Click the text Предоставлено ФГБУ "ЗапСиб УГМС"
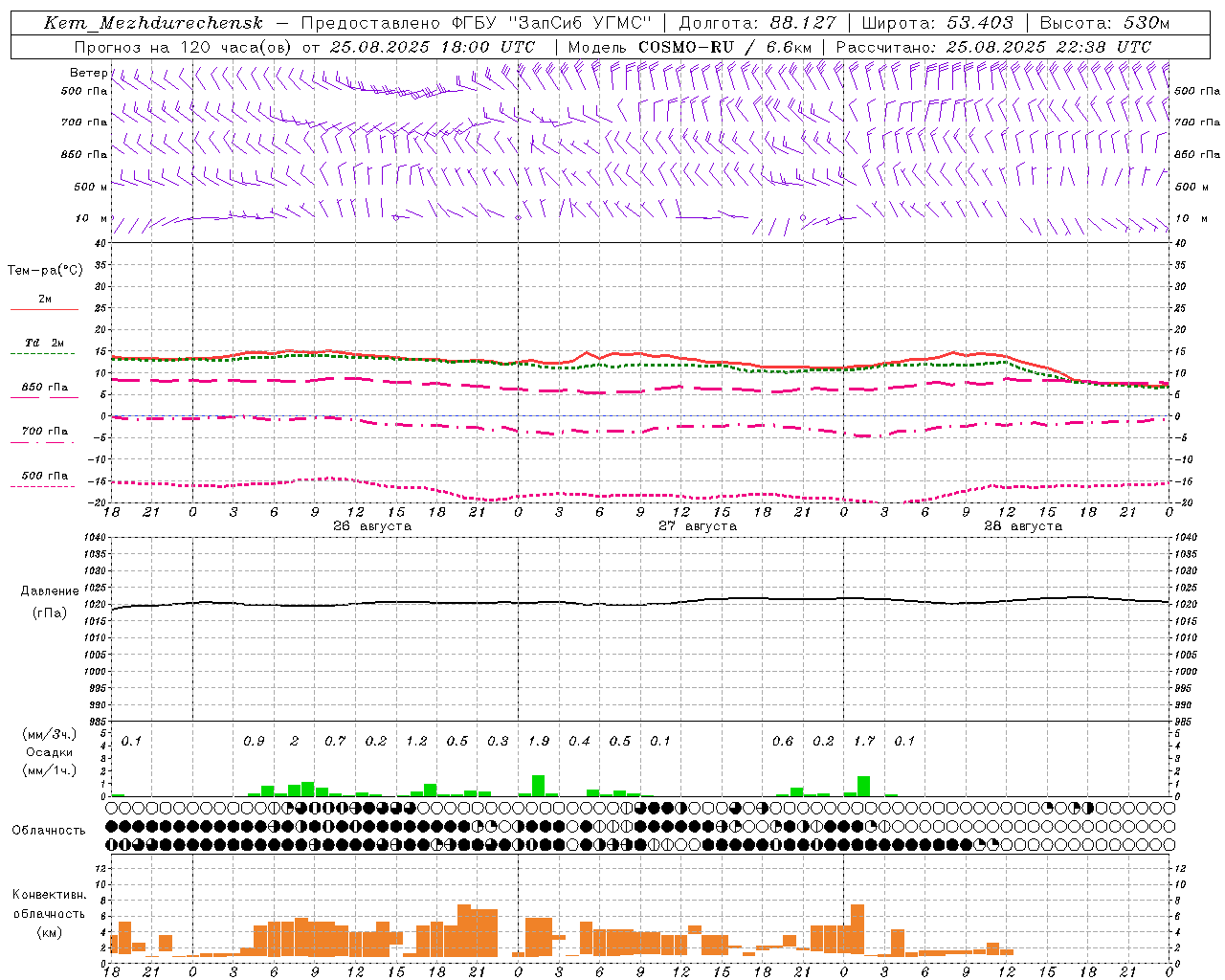The image size is (1225, 980). pyautogui.click(x=476, y=23)
